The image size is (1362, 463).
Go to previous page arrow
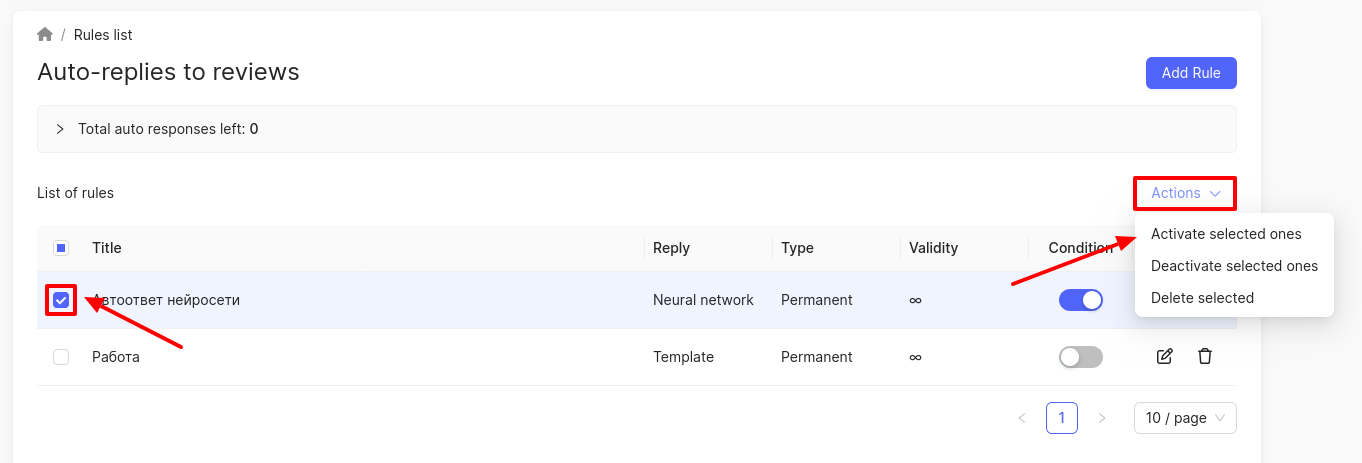pos(1022,418)
